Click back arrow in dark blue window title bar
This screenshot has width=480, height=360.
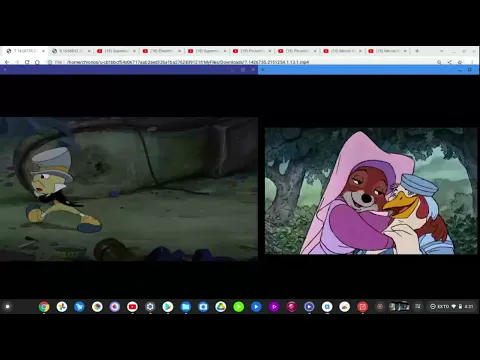click(x=4, y=70)
